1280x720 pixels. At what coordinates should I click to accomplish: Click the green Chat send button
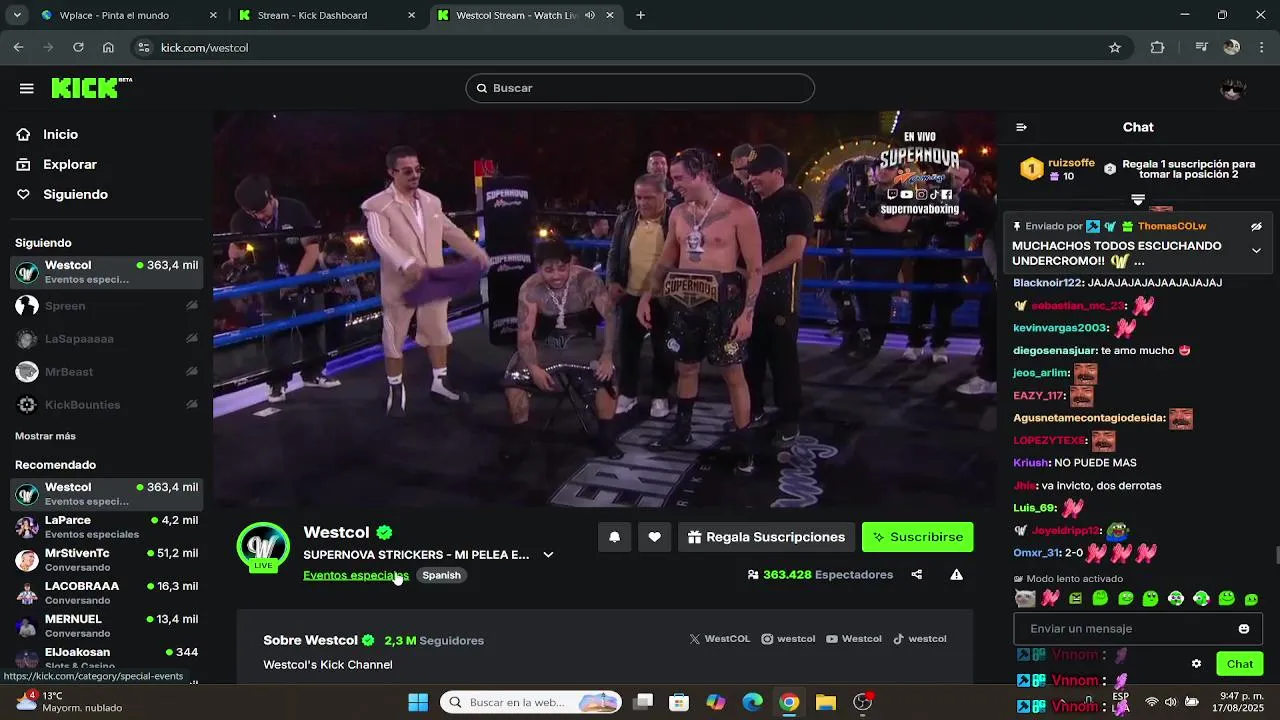1239,664
